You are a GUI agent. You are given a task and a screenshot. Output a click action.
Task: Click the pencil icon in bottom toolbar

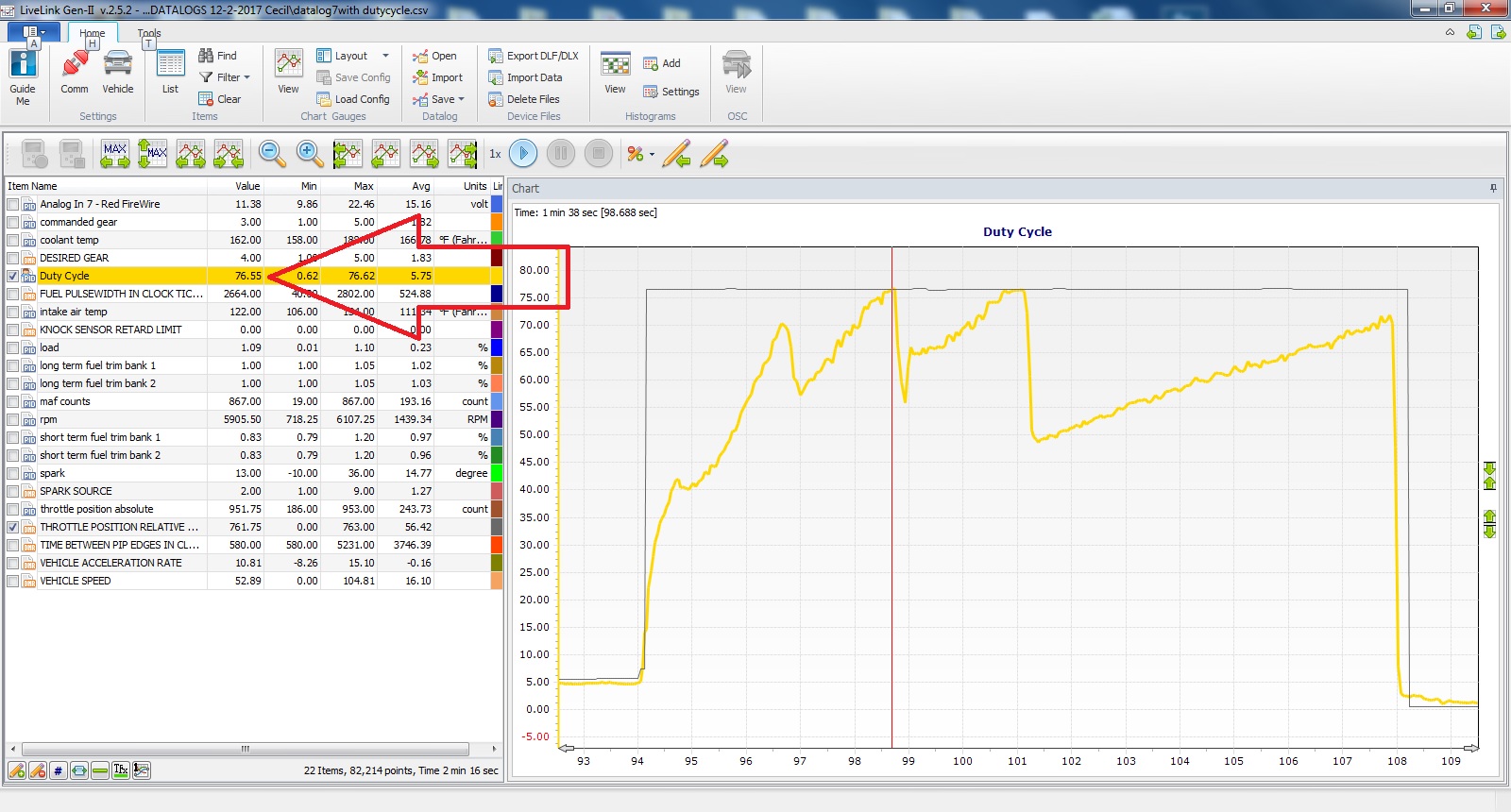(x=17, y=770)
